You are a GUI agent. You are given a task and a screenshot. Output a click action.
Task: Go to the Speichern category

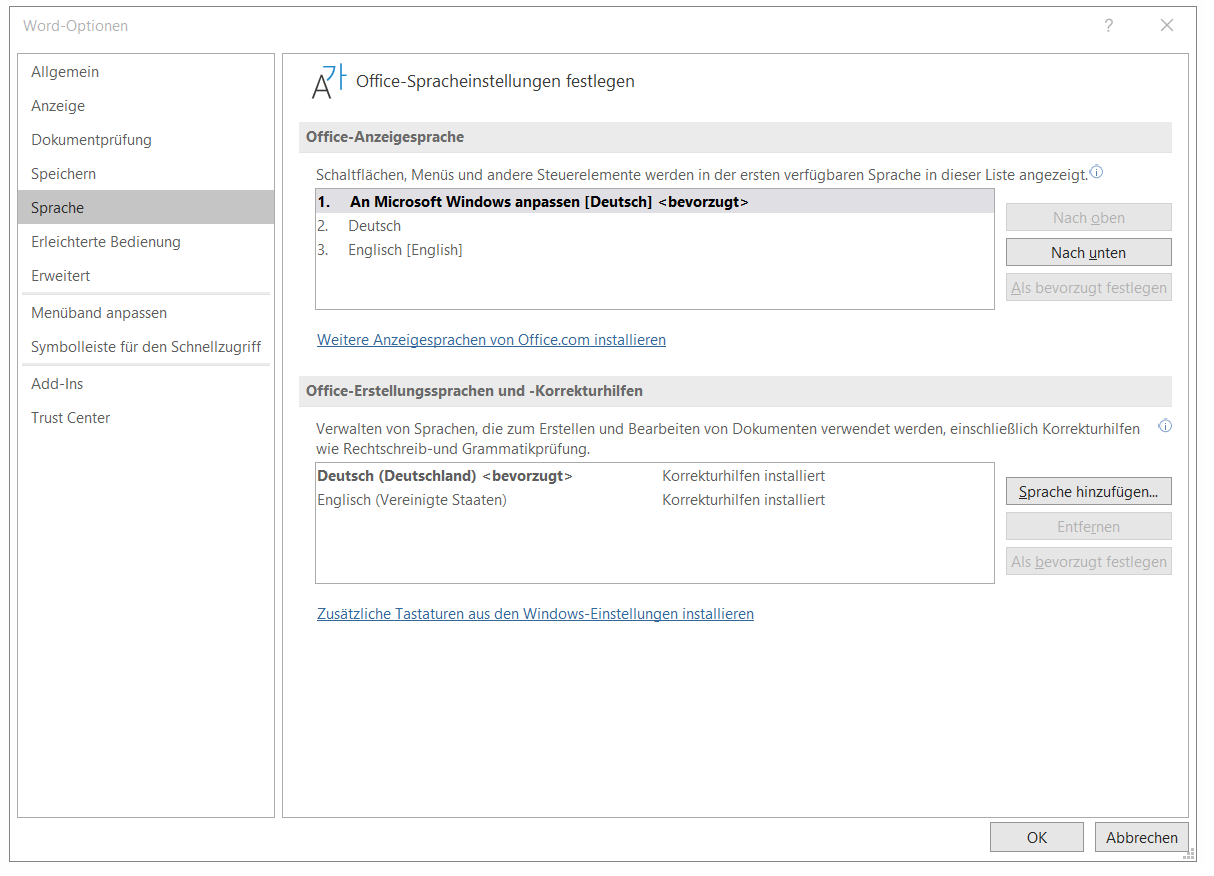[x=146, y=174]
